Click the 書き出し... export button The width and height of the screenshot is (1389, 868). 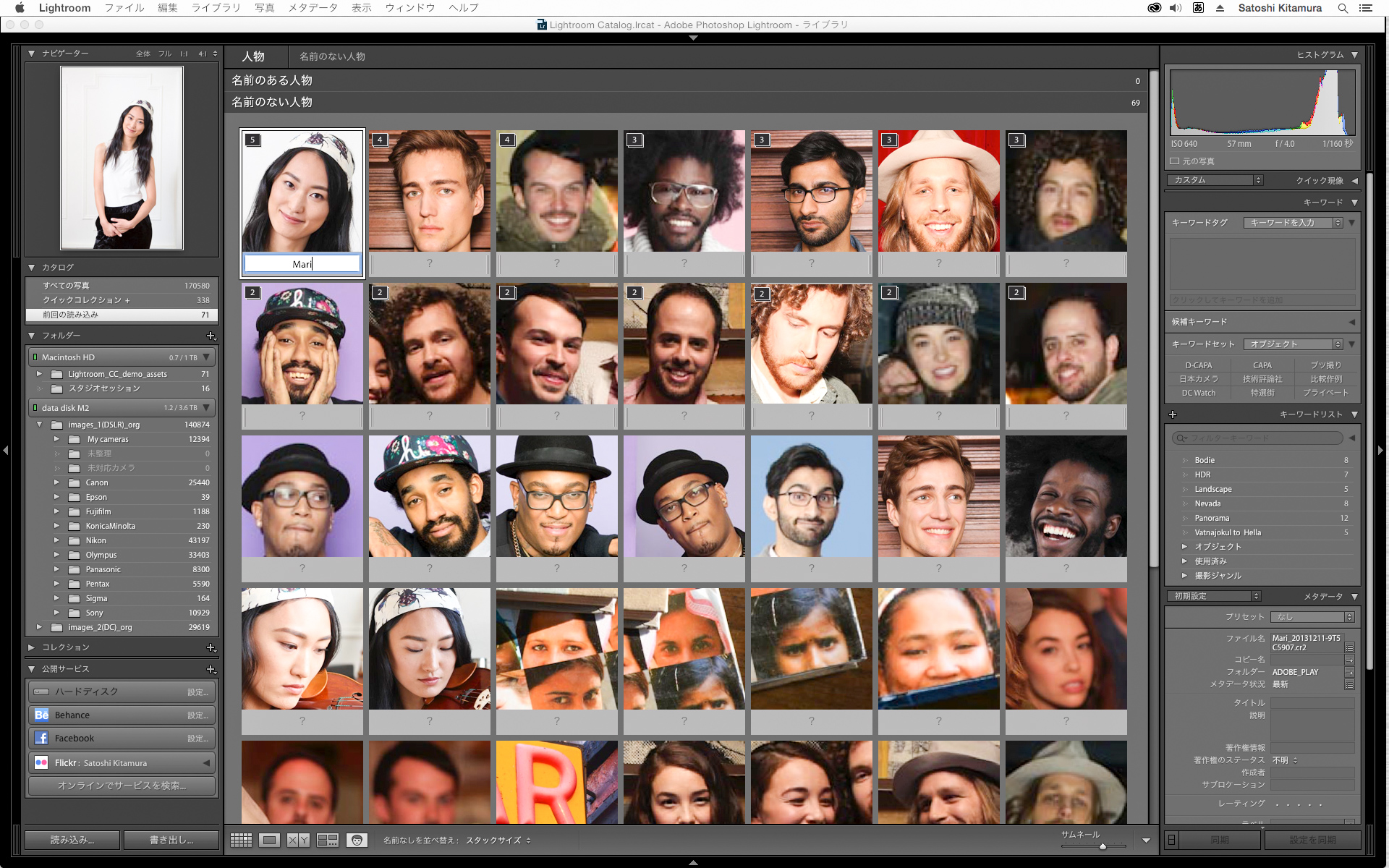tap(171, 840)
